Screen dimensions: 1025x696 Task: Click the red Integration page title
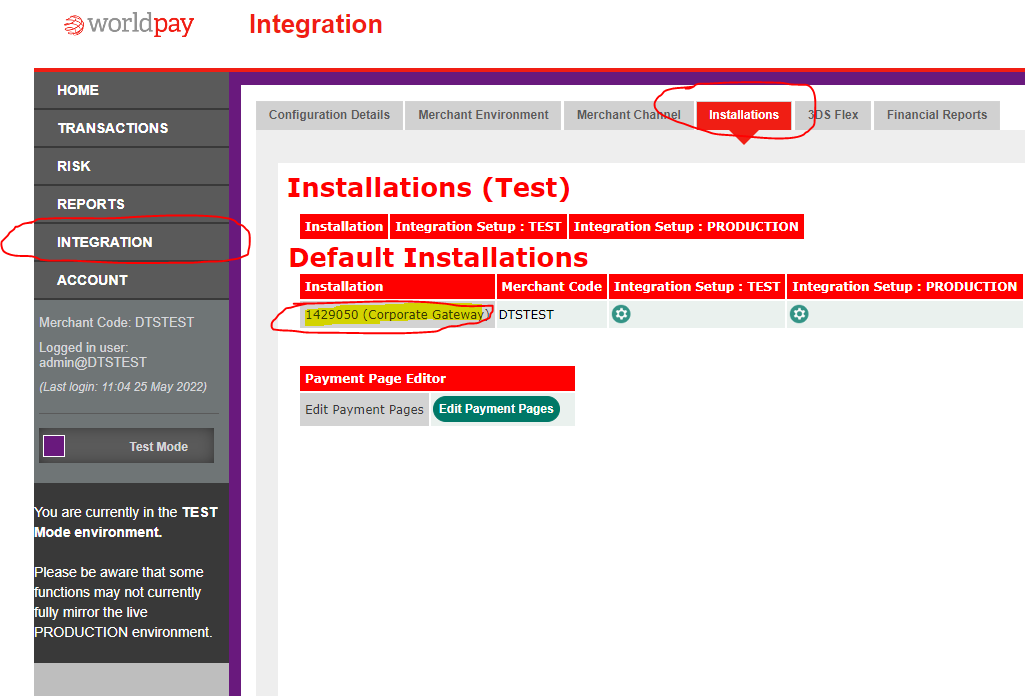coord(316,25)
